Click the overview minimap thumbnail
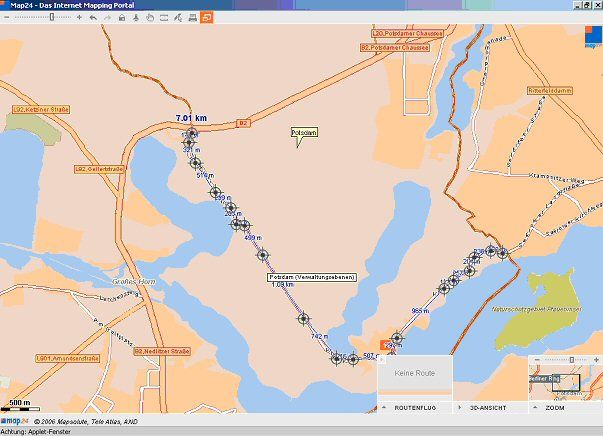Screen dimensions: 603x436 tap(565, 383)
